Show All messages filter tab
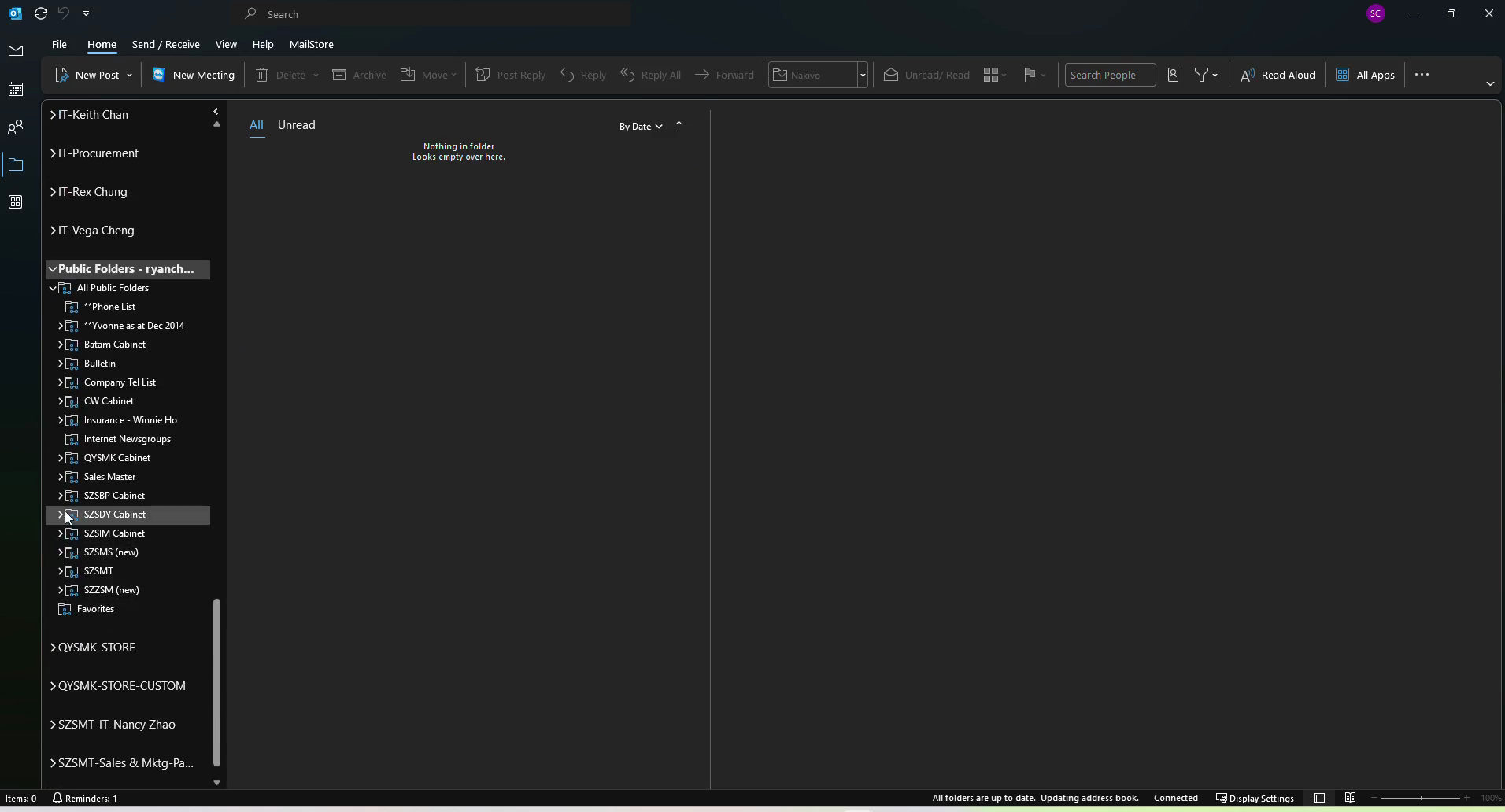1505x812 pixels. (257, 125)
